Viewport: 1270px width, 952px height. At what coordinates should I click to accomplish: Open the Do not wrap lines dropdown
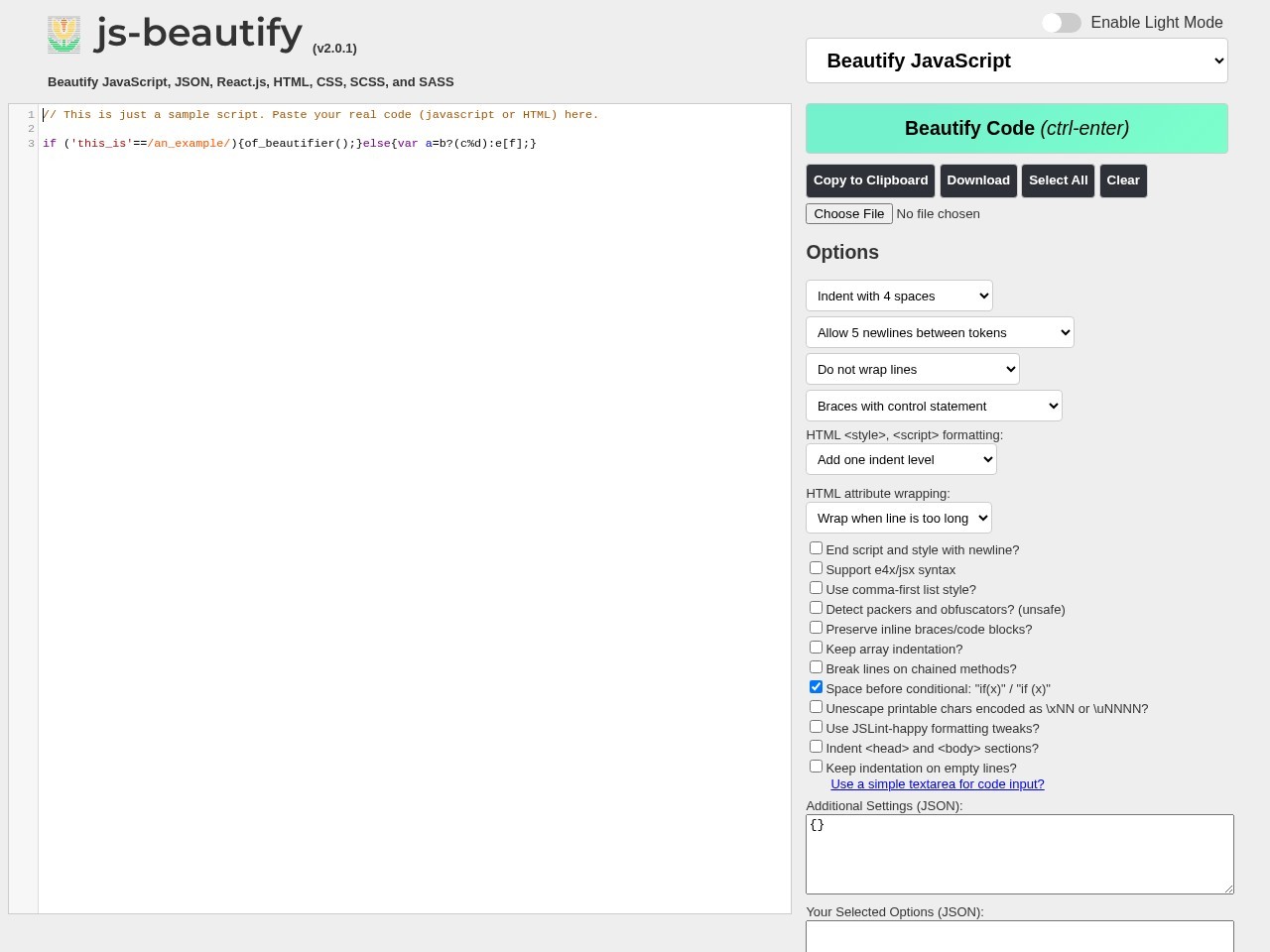[x=913, y=369]
